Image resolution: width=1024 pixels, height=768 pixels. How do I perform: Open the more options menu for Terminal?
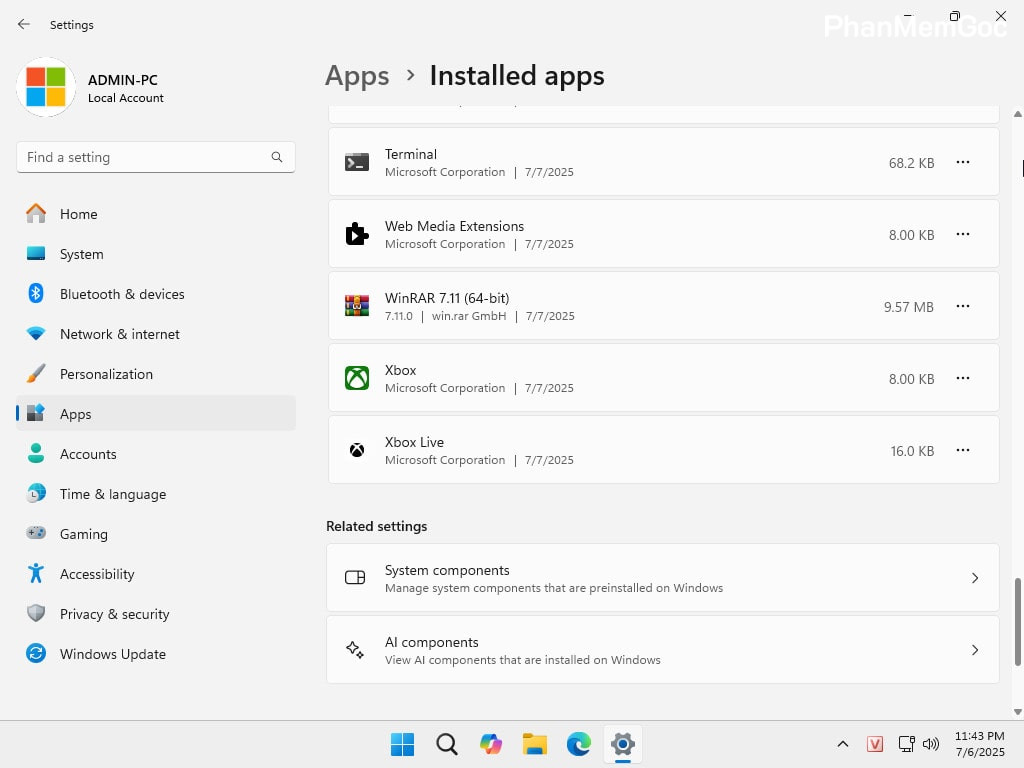click(x=962, y=162)
